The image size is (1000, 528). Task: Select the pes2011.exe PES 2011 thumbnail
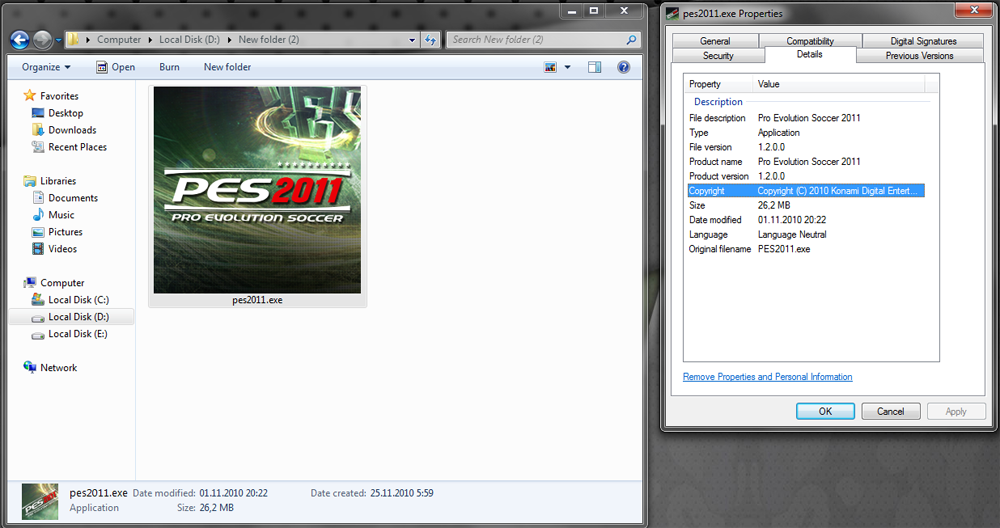(x=257, y=190)
